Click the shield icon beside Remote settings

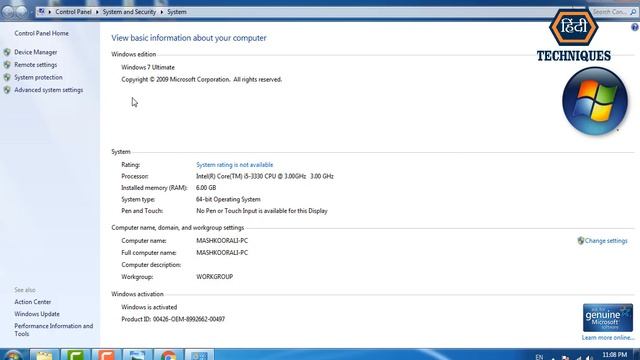(x=7, y=65)
